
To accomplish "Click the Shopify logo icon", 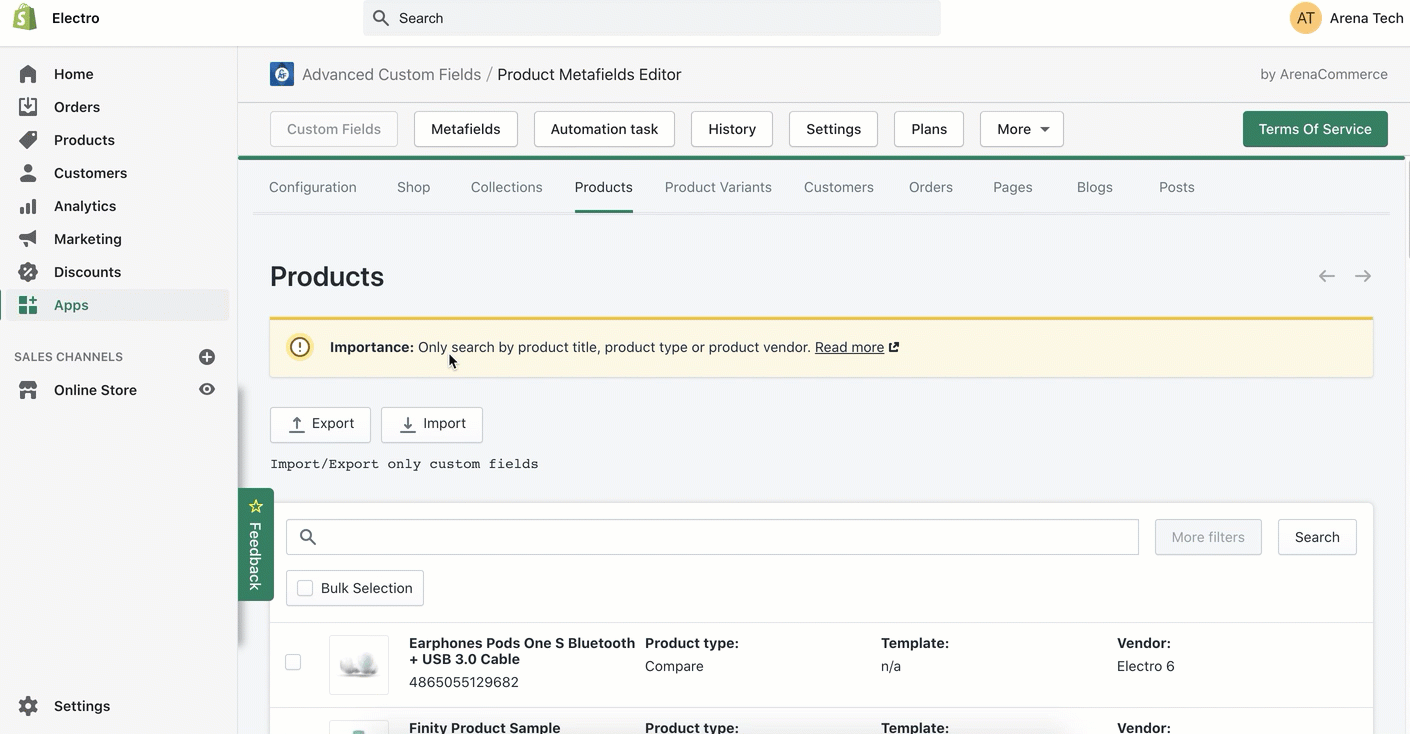I will [25, 18].
